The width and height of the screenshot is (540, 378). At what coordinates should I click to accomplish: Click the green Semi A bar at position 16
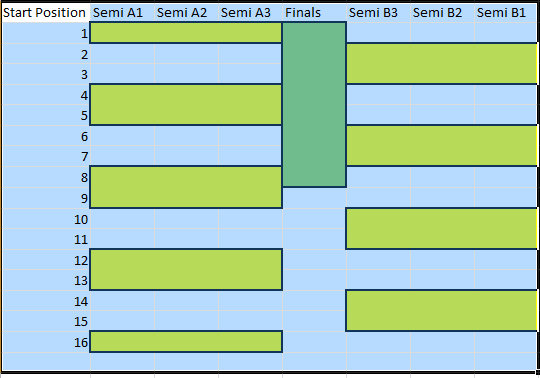(186, 342)
